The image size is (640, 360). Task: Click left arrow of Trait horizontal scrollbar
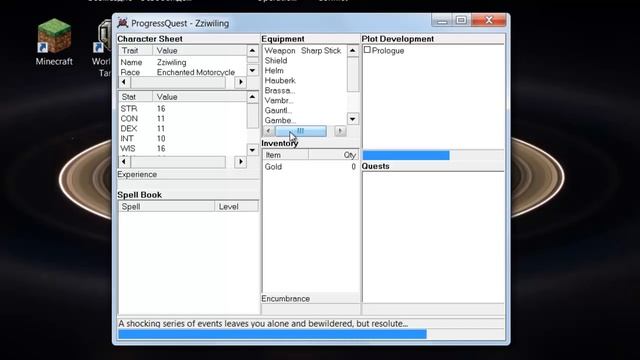pos(124,82)
